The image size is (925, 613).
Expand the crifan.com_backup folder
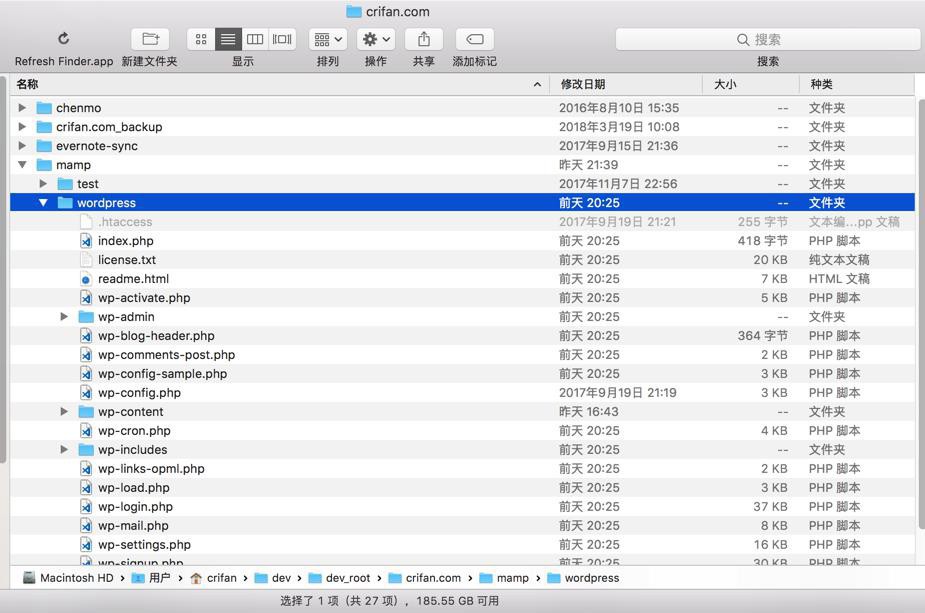pyautogui.click(x=22, y=127)
